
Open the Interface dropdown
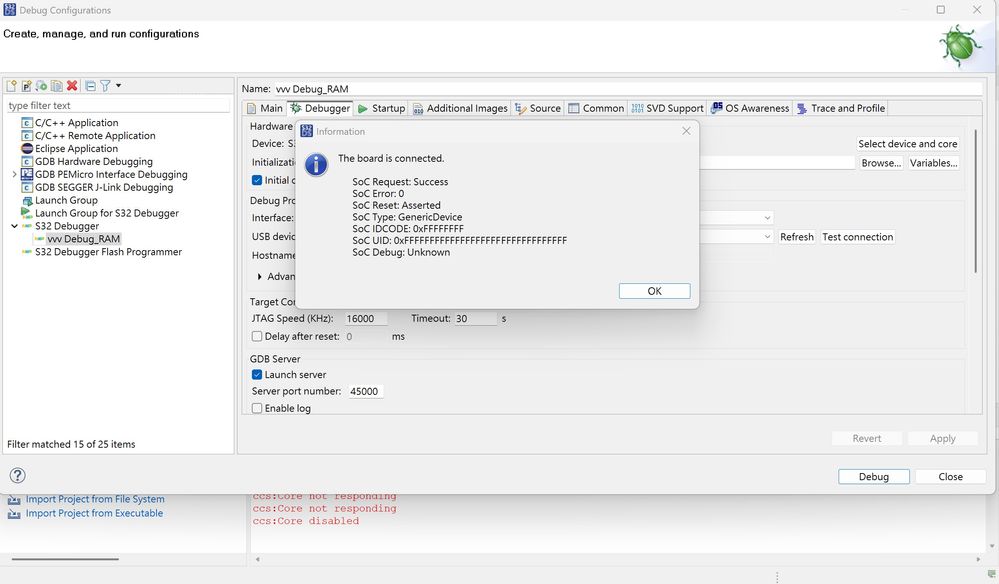point(767,218)
